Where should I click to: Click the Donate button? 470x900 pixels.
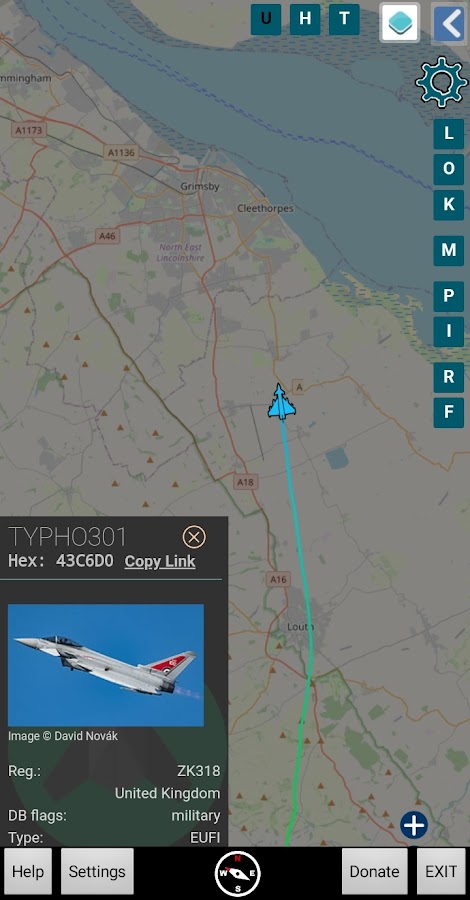pyautogui.click(x=375, y=871)
